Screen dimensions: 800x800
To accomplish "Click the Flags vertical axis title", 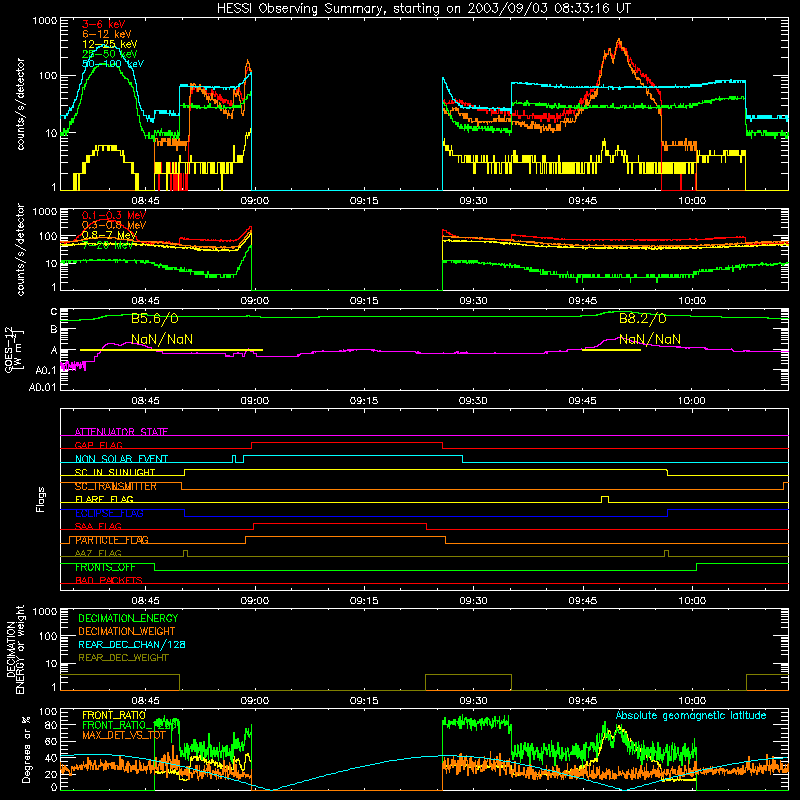I will [40, 499].
